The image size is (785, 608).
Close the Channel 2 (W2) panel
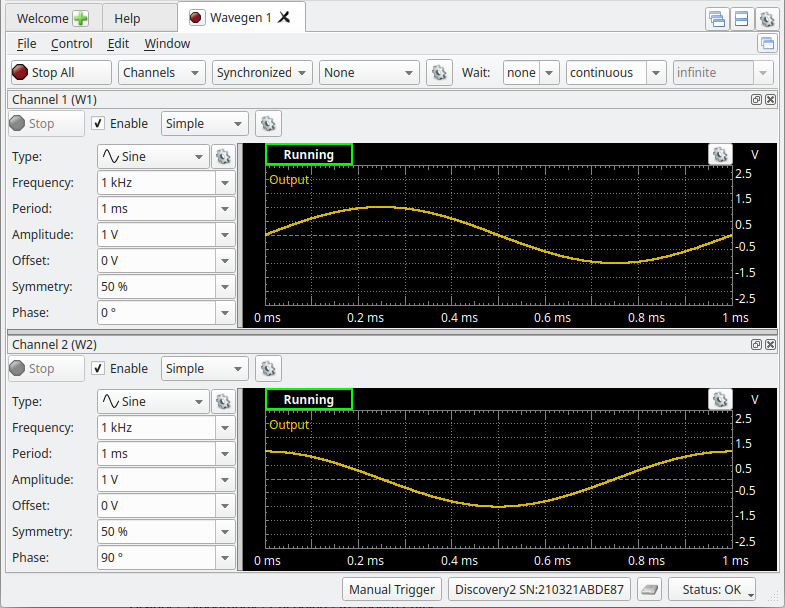[770, 345]
